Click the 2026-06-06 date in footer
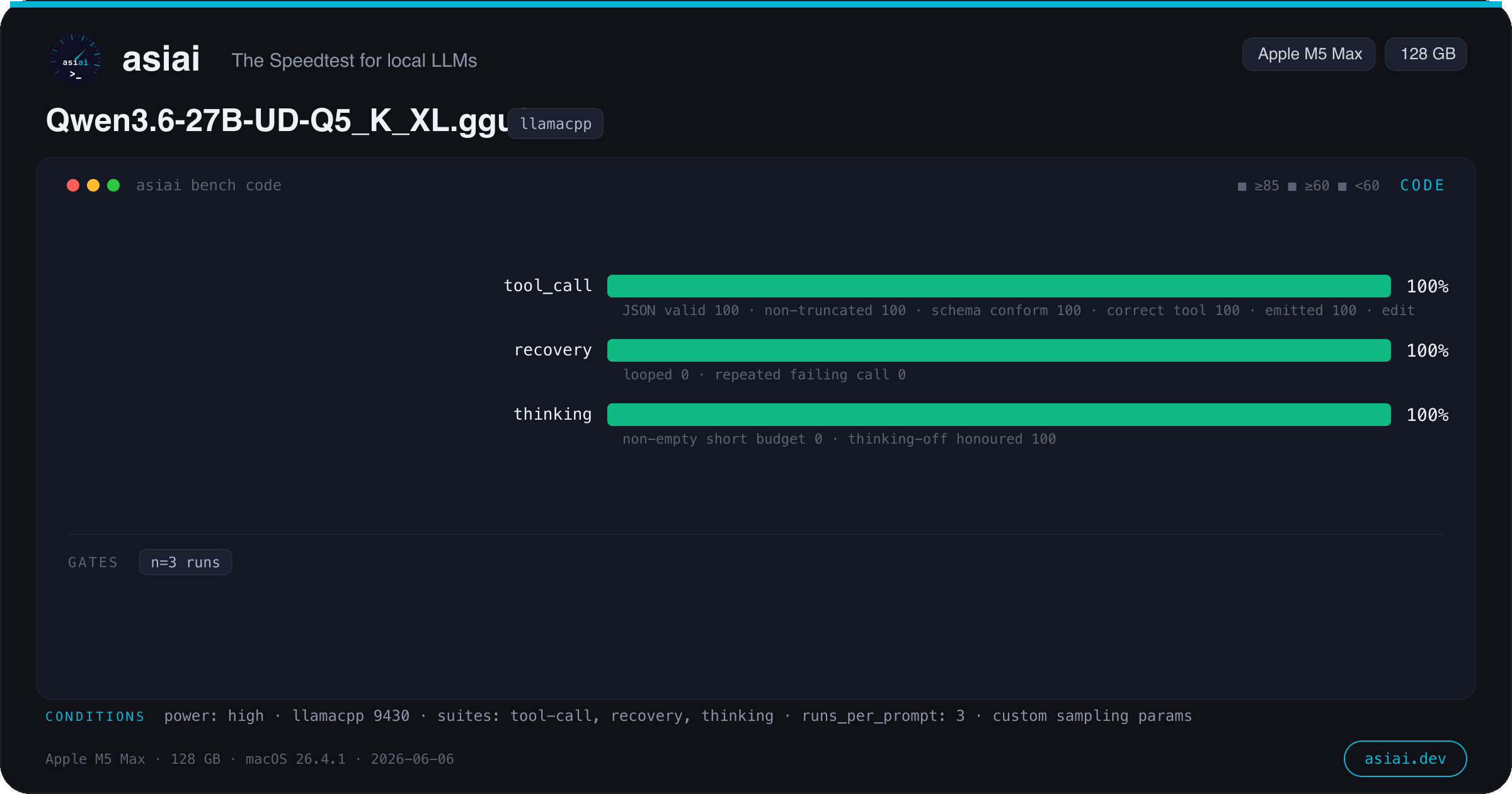1512x794 pixels. pyautogui.click(x=412, y=759)
